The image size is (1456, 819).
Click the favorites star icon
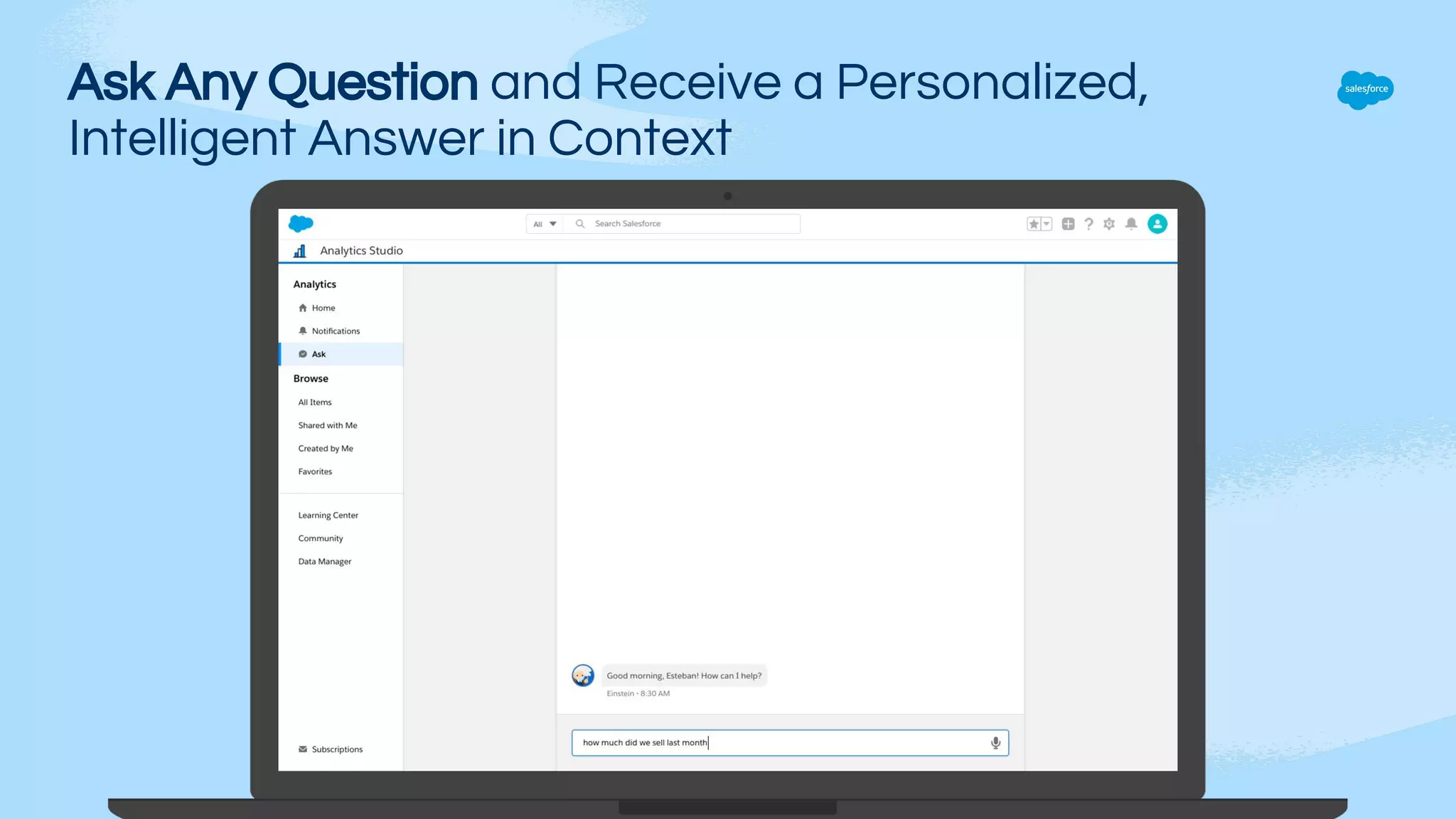click(x=1034, y=224)
